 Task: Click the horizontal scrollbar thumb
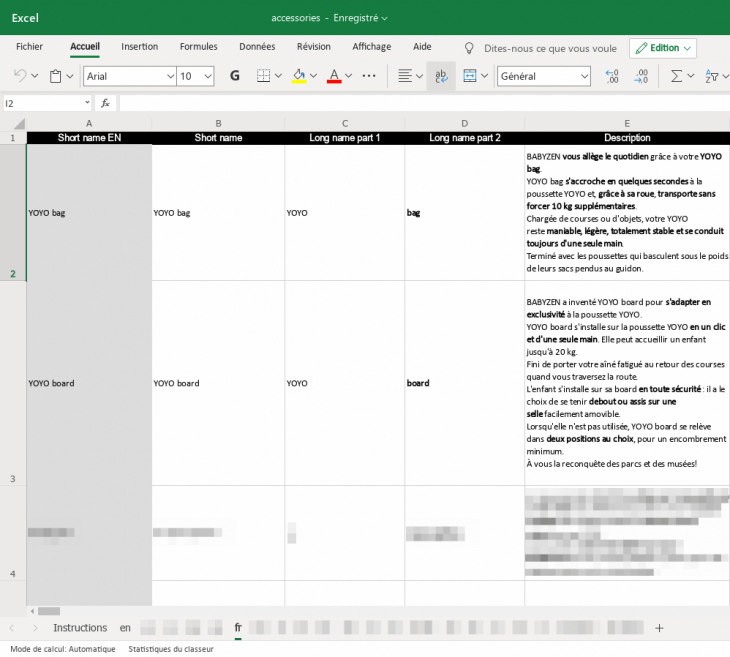click(x=49, y=611)
